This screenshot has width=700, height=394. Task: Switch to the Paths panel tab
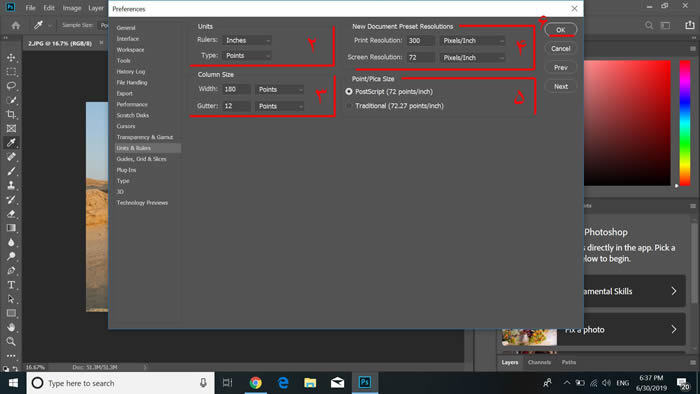(569, 362)
